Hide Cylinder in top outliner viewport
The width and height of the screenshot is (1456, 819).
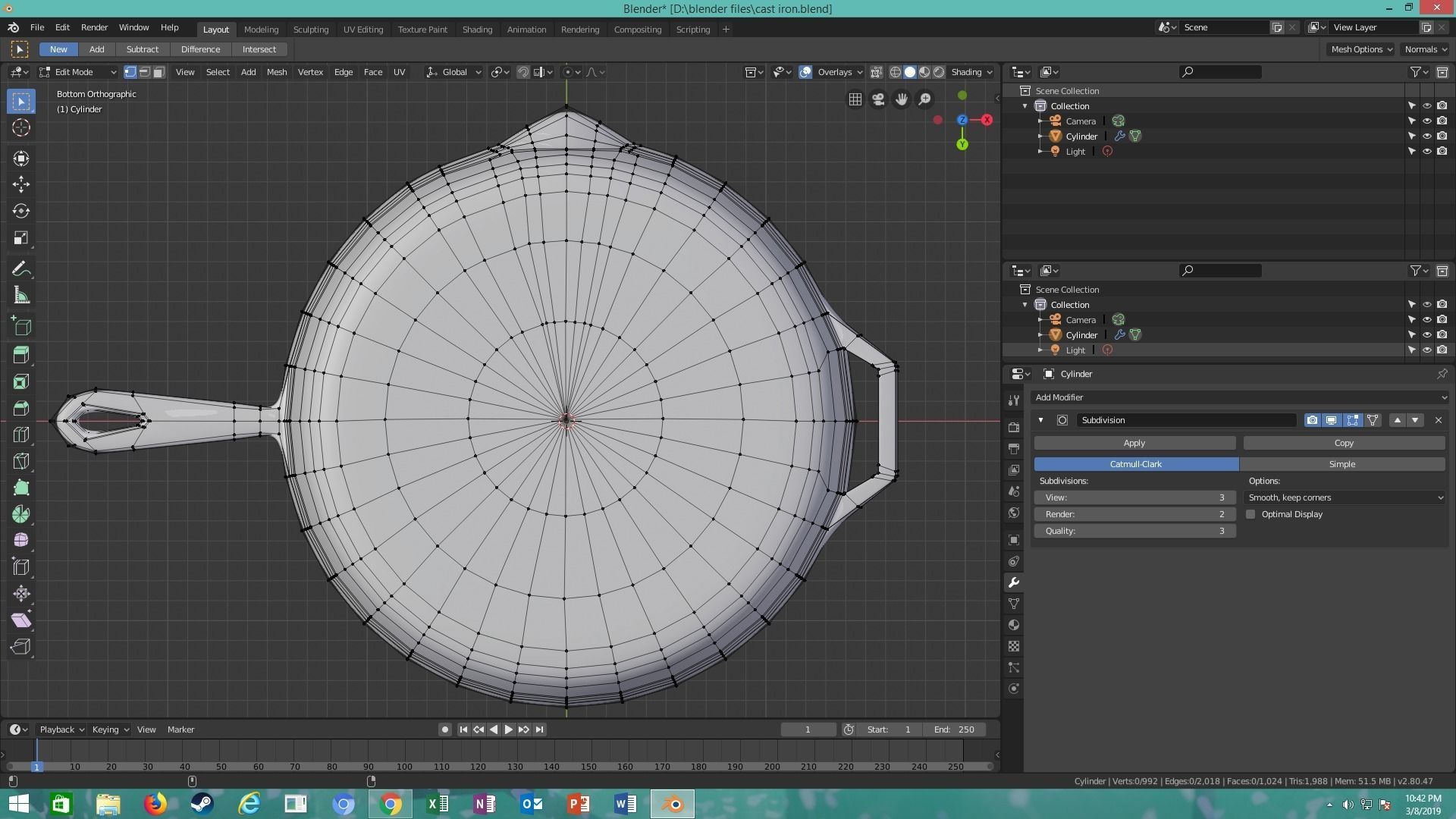pyautogui.click(x=1426, y=136)
